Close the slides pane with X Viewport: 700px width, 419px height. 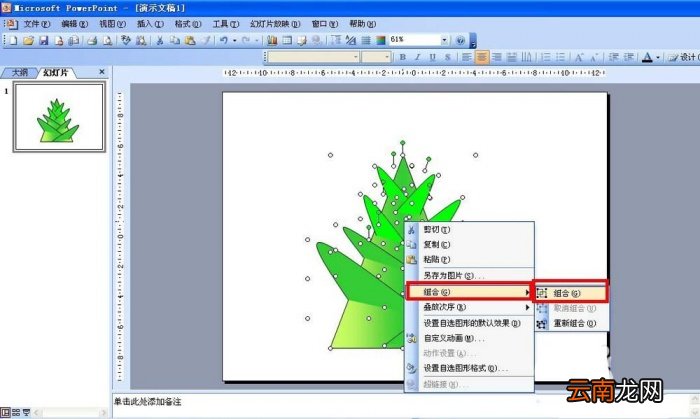click(x=102, y=71)
